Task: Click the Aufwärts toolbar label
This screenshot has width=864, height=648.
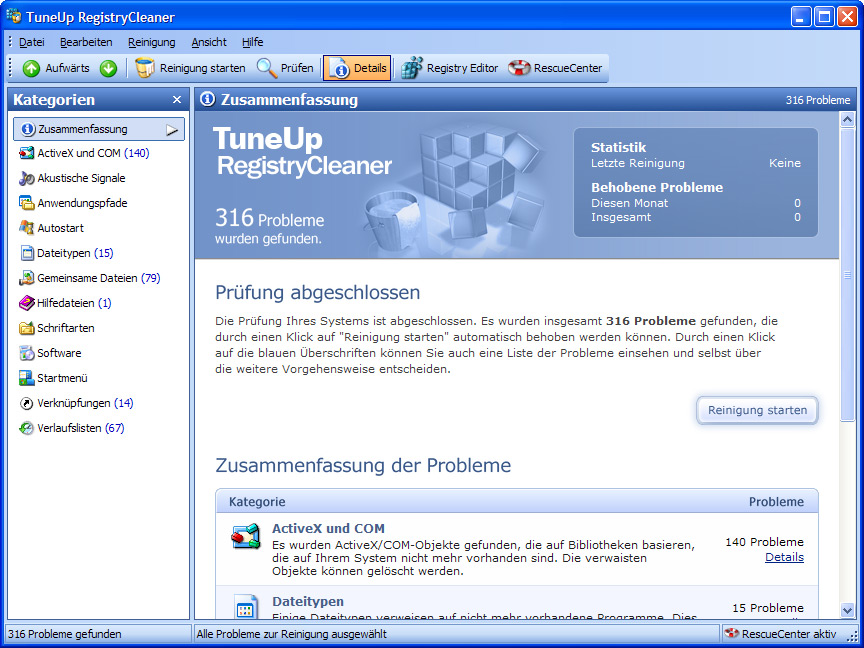Action: (67, 68)
